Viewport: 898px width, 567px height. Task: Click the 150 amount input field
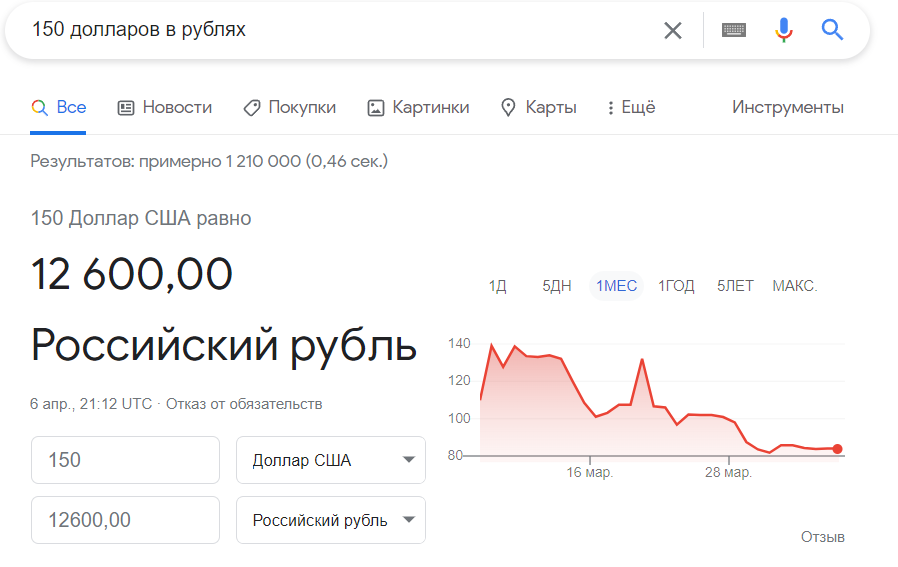click(125, 460)
